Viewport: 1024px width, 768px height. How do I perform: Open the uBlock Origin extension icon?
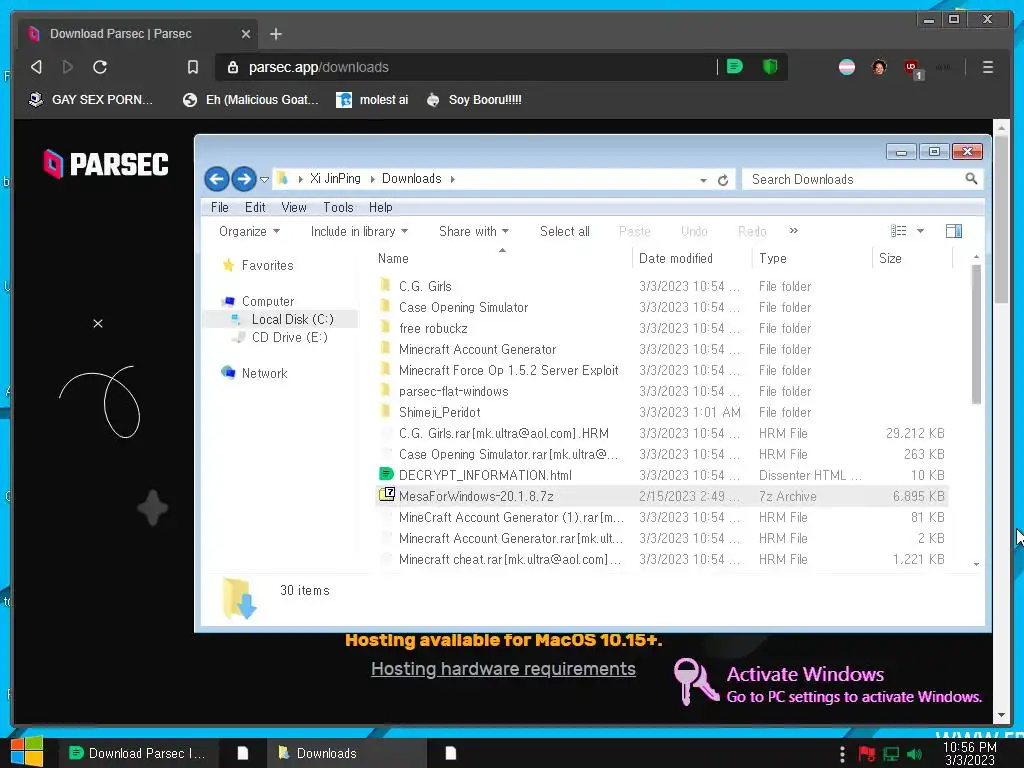(912, 68)
